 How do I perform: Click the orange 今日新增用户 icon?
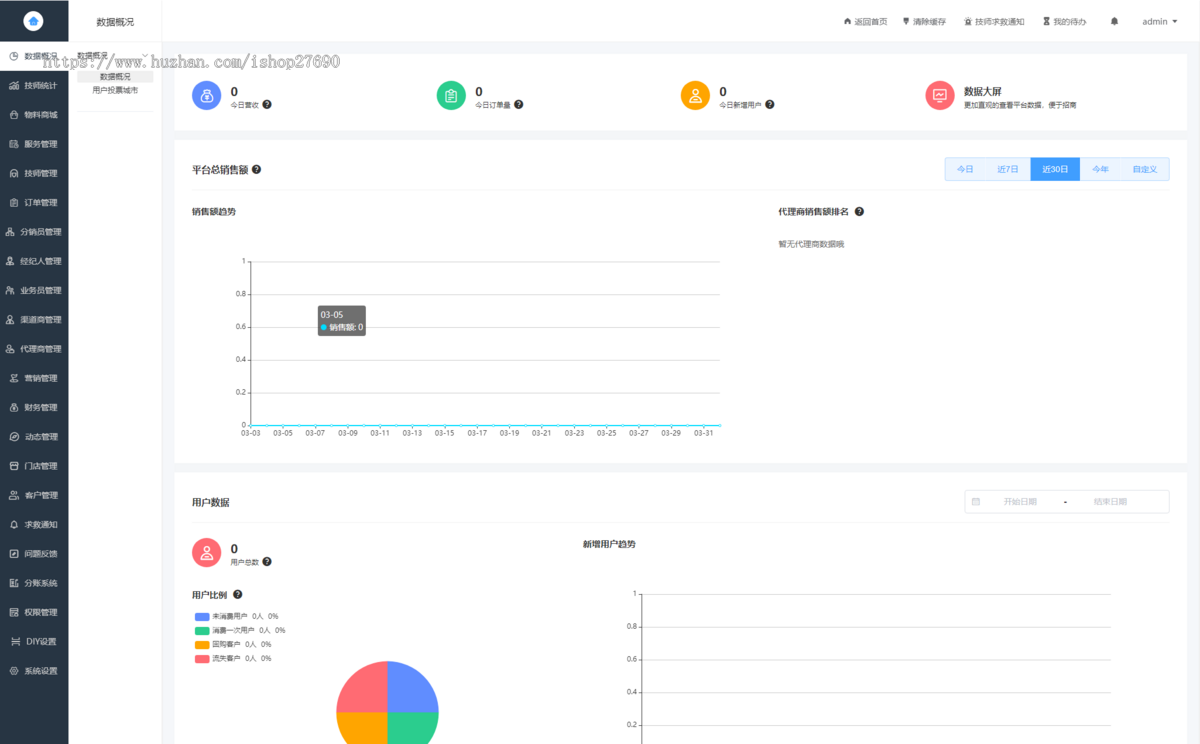coord(695,96)
